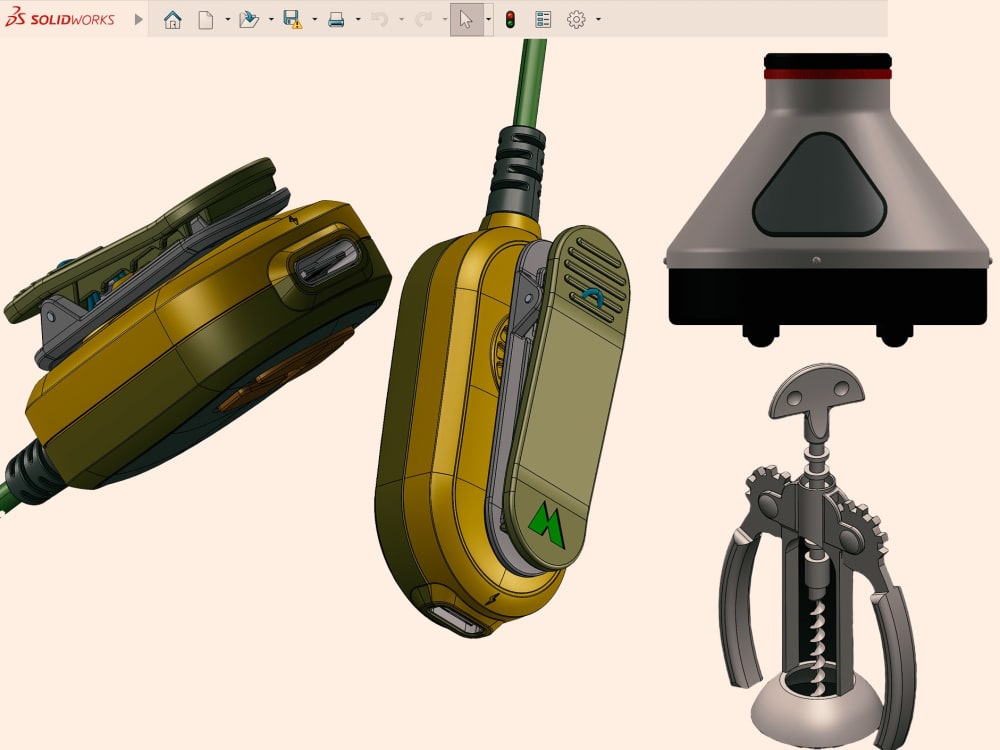The width and height of the screenshot is (1000, 750).
Task: Expand the Options gear dropdown arrow
Action: [598, 19]
